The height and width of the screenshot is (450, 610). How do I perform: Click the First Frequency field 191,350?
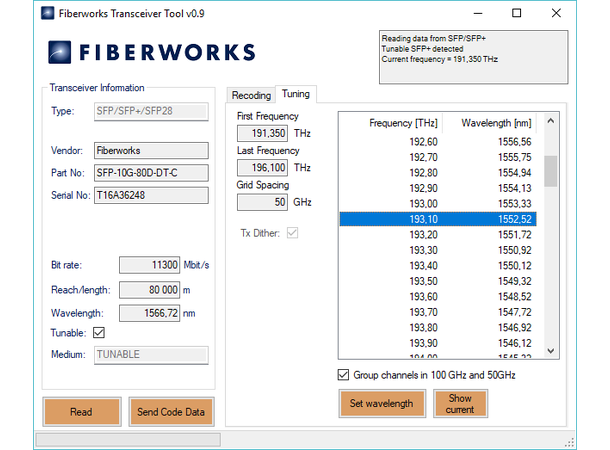(262, 133)
